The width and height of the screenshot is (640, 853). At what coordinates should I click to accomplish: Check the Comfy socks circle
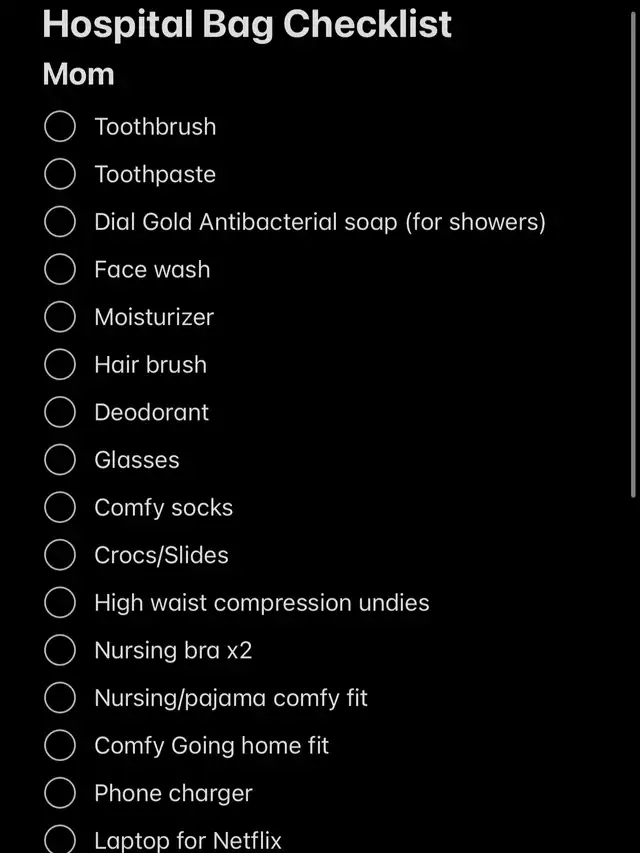click(60, 507)
